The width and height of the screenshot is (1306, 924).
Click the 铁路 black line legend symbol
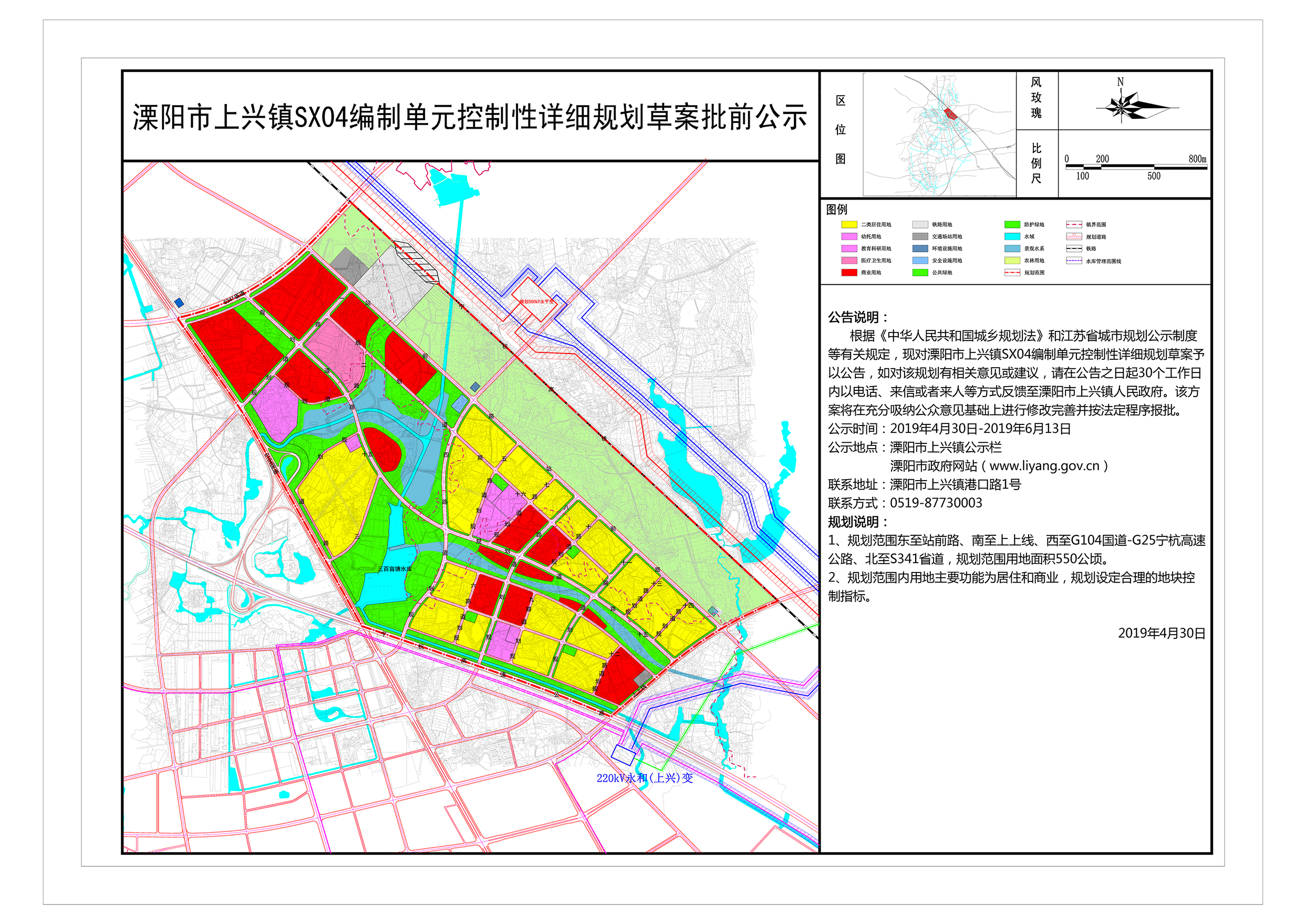pos(1074,248)
